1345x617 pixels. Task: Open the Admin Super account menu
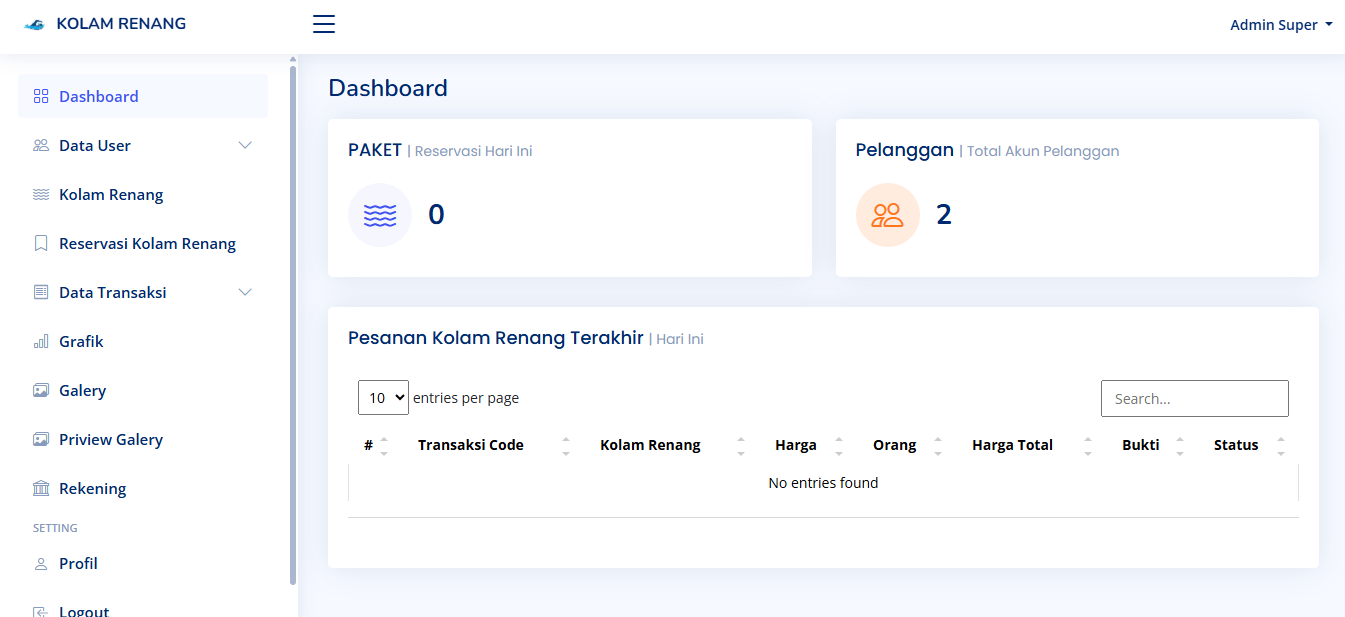(1281, 24)
